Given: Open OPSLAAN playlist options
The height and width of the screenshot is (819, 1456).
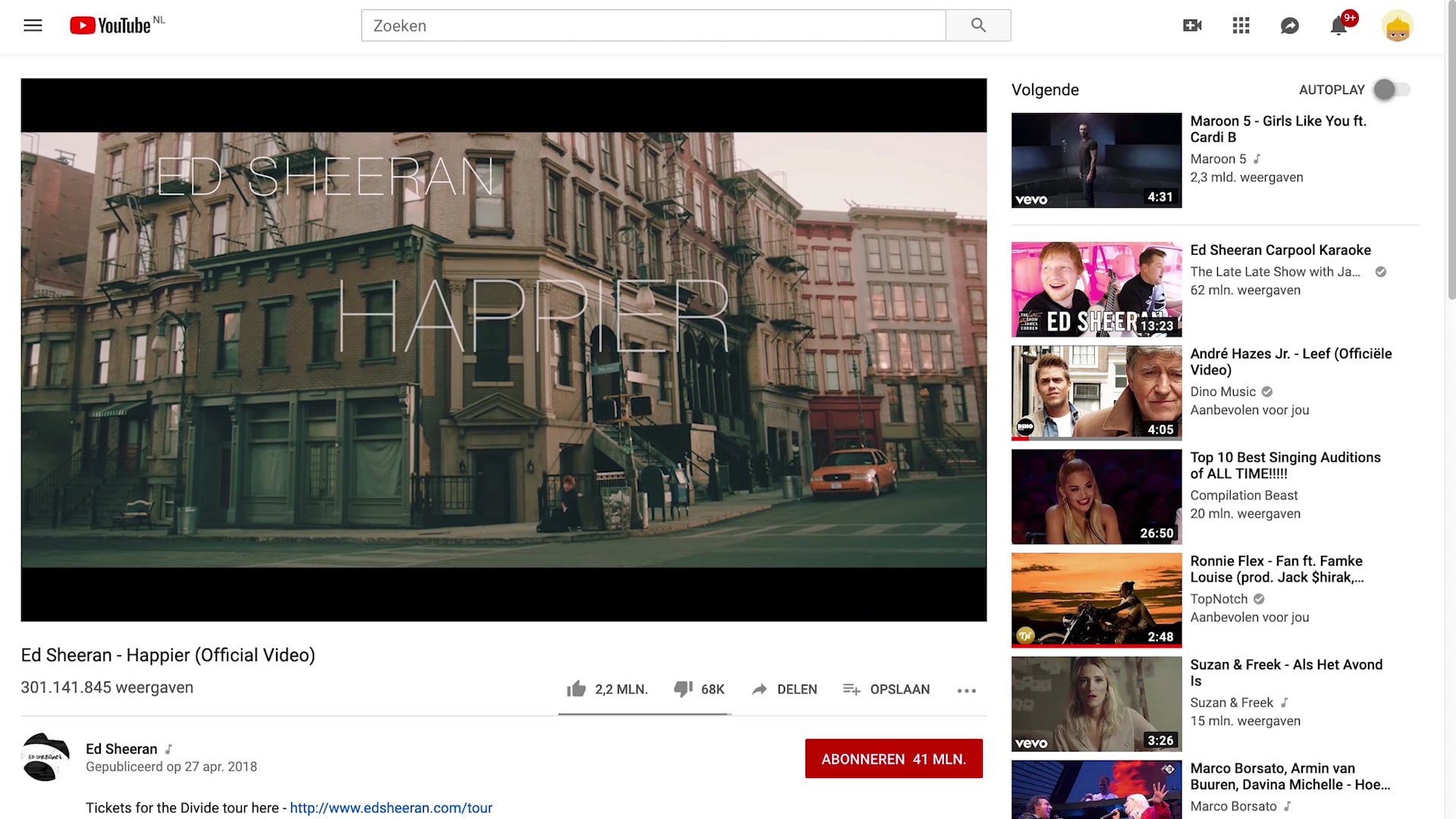Looking at the screenshot, I should (886, 689).
